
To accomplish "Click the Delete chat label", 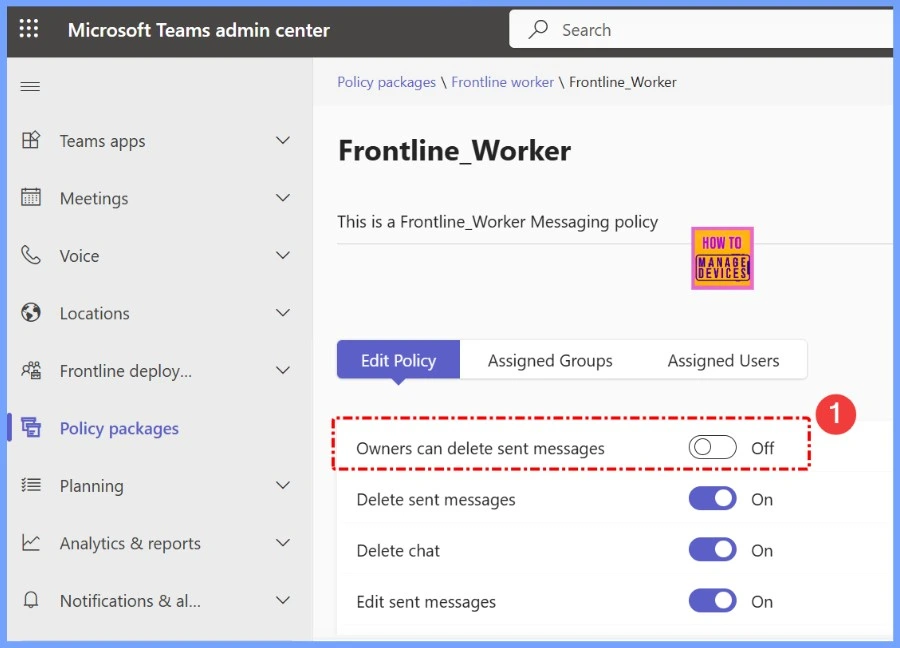I will pyautogui.click(x=398, y=550).
